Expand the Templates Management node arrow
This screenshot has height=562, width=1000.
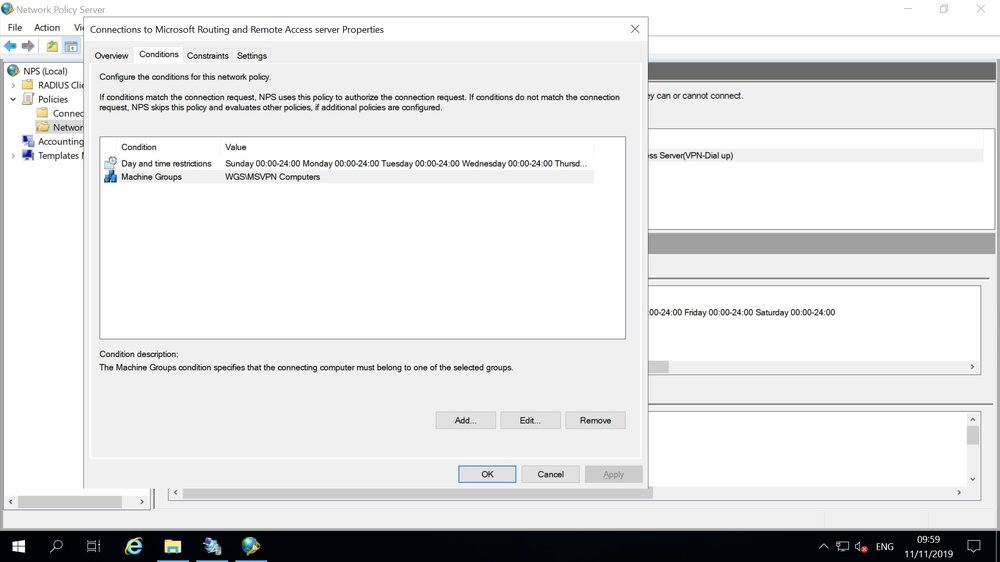pyautogui.click(x=13, y=155)
